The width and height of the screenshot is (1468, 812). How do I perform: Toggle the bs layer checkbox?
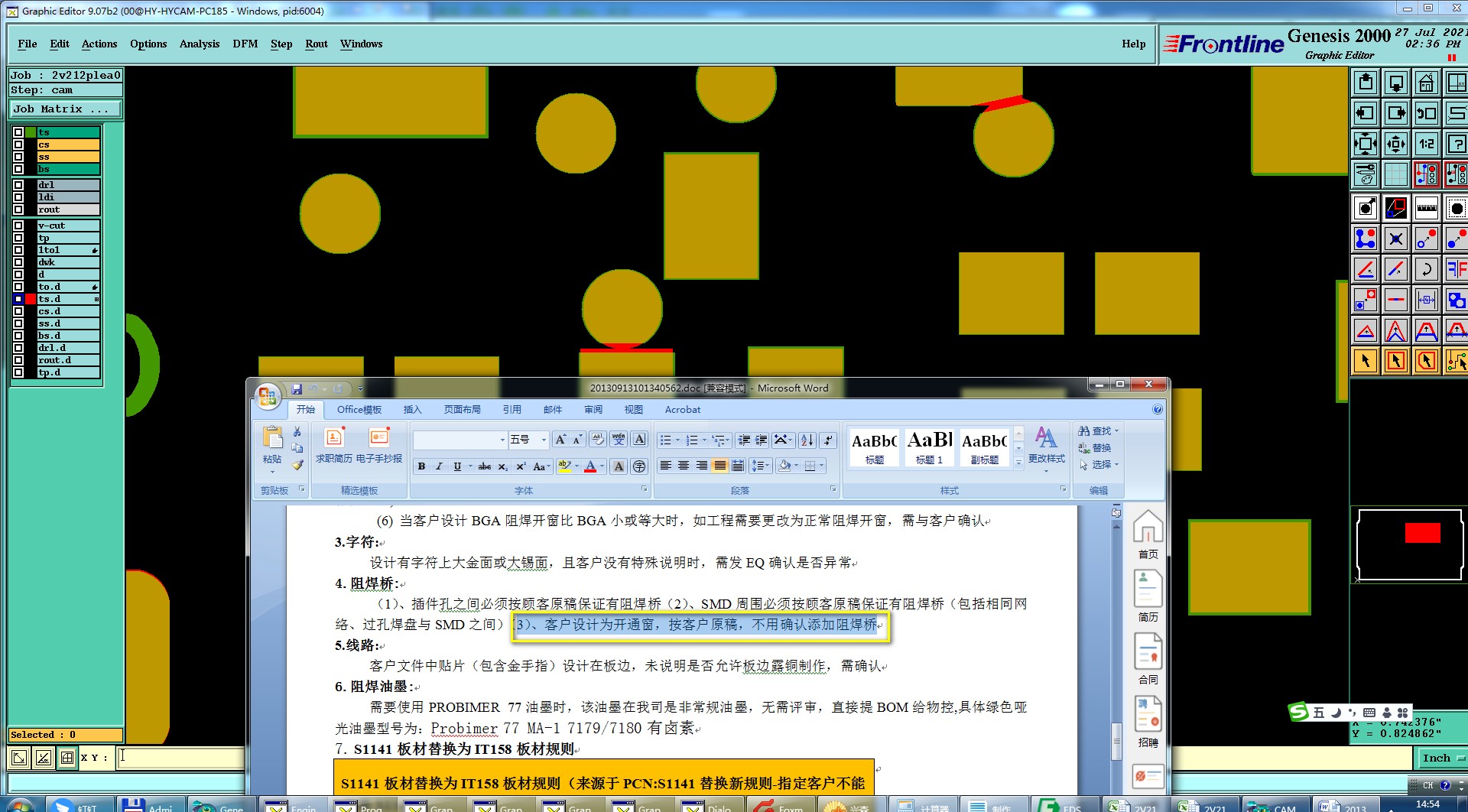click(x=18, y=169)
